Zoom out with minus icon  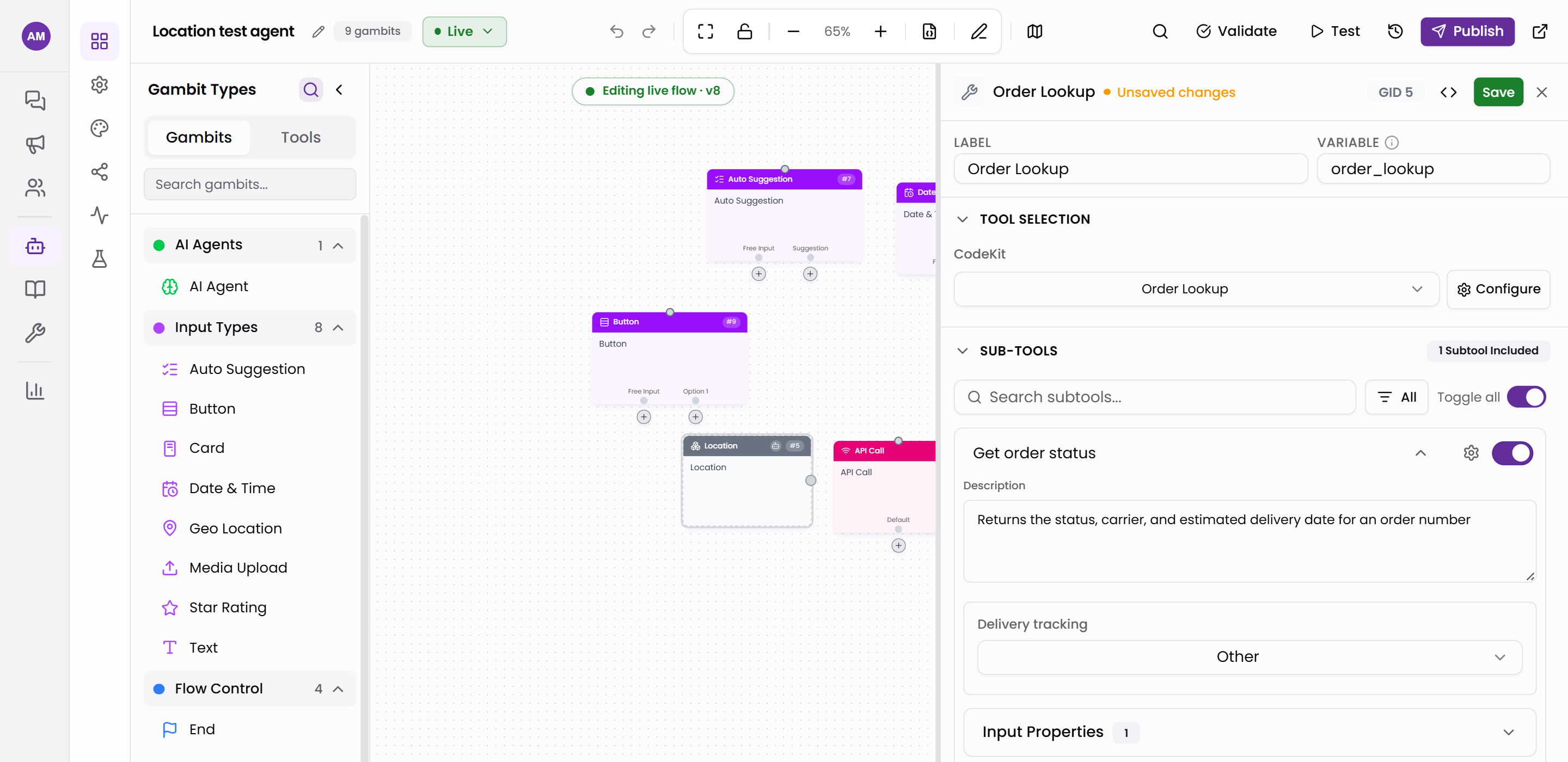point(793,32)
